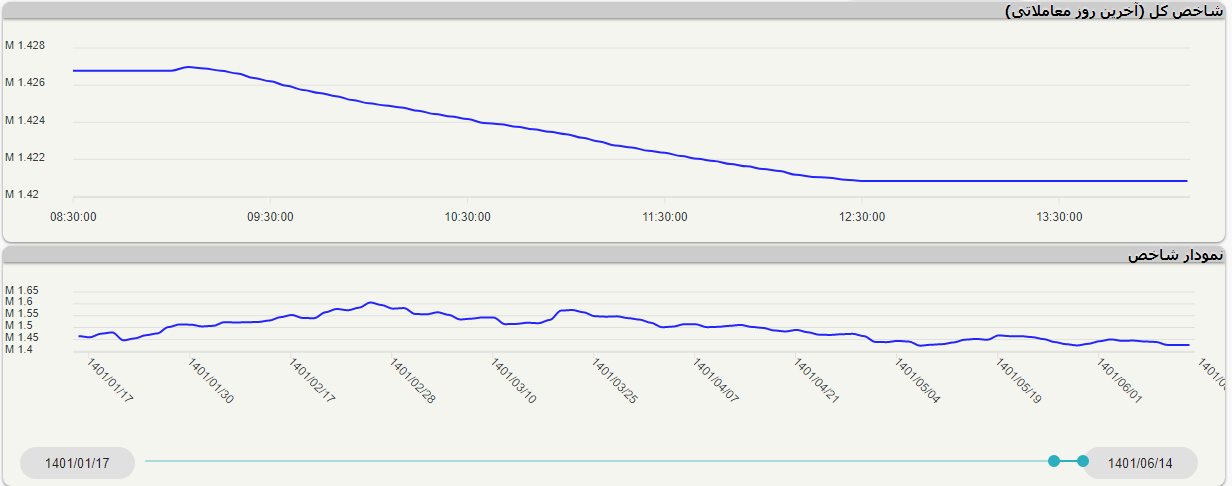Click the 08:30:00 time axis label
This screenshot has height=486, width=1232.
pos(73,216)
